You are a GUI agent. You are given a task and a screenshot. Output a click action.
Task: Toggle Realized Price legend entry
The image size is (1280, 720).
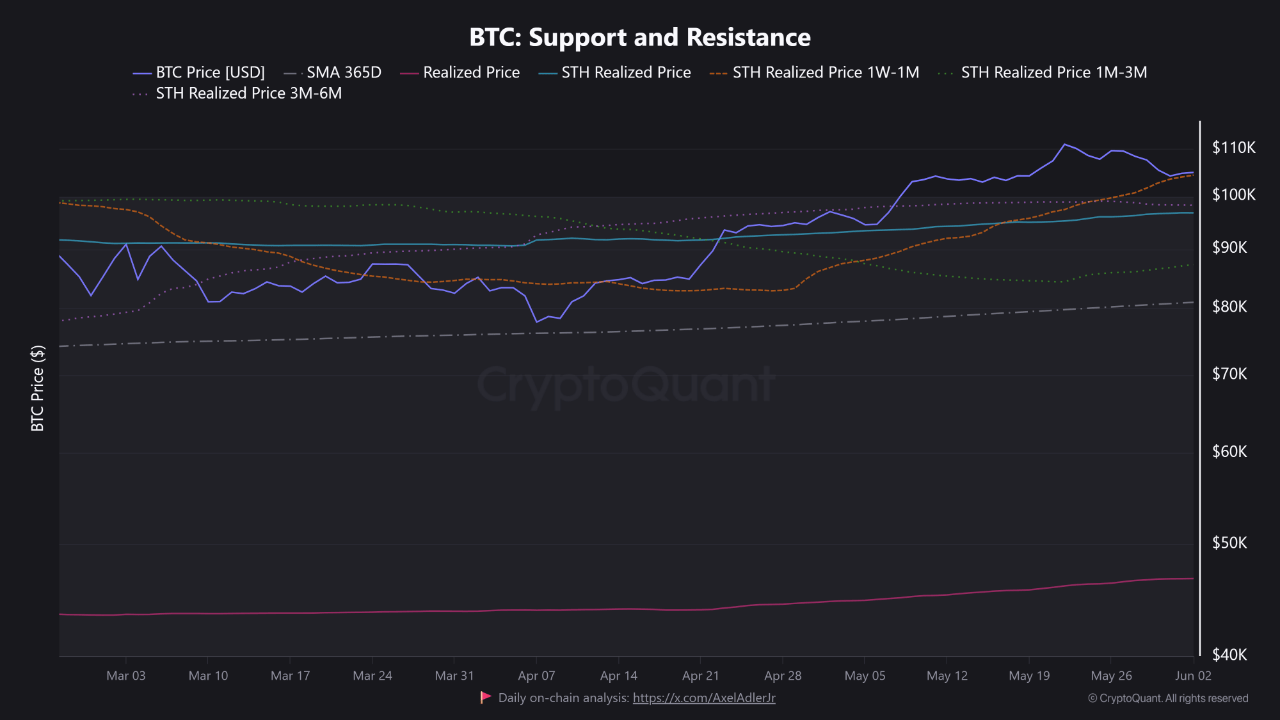[471, 72]
